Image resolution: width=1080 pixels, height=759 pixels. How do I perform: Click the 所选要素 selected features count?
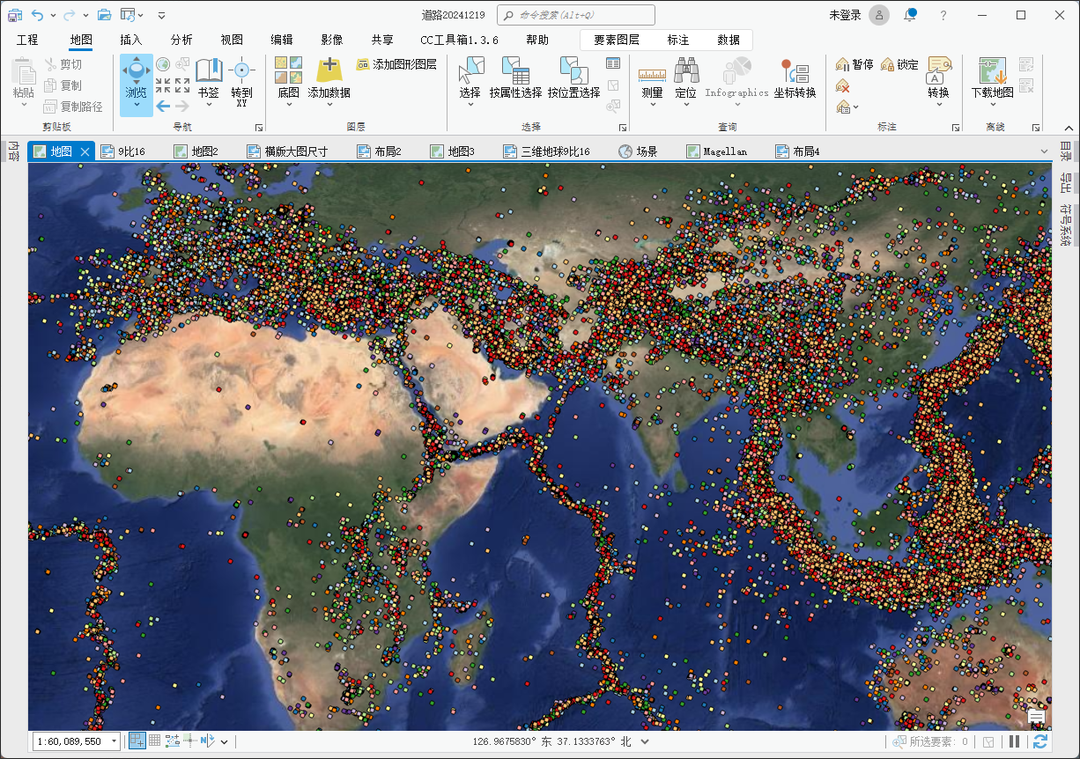point(931,742)
